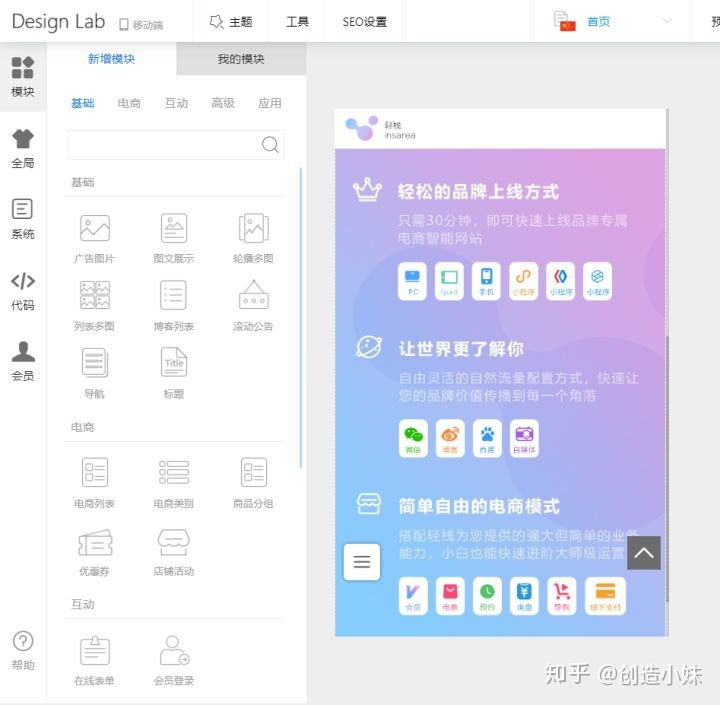This screenshot has height=705, width=720.
Task: Add the 电商类别 e-commerce category module
Action: coord(174,483)
